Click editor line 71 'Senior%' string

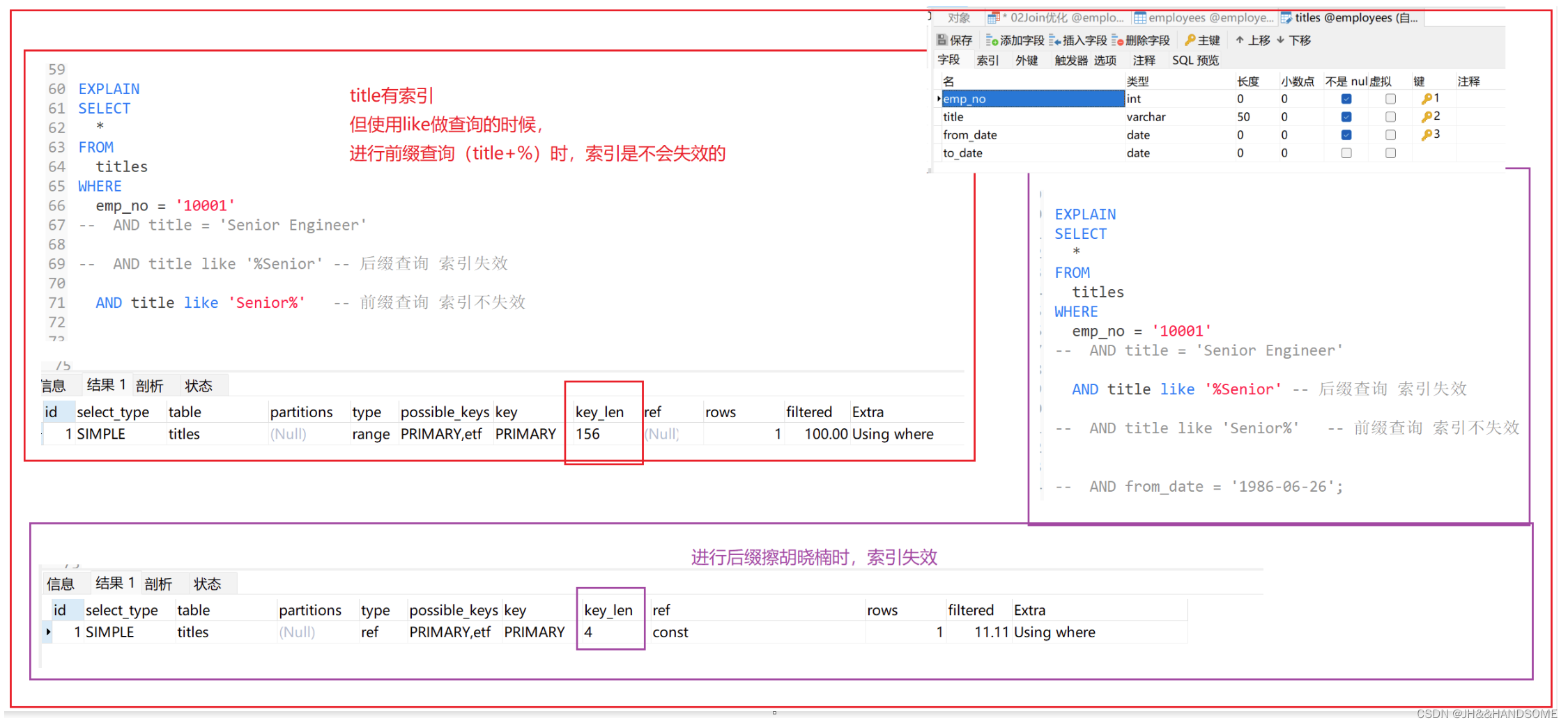(x=267, y=303)
